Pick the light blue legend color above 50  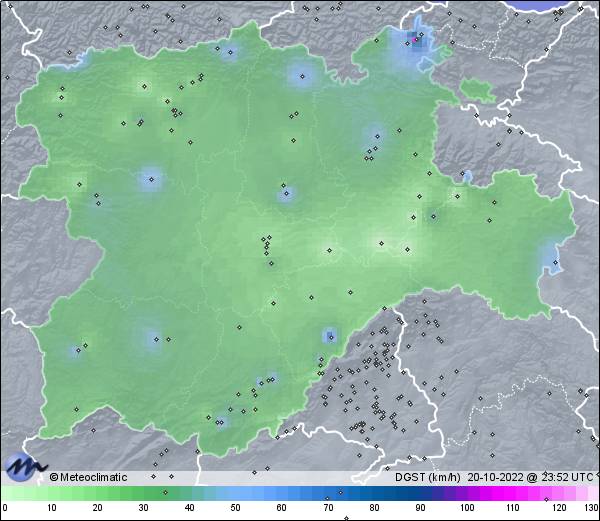(x=235, y=493)
